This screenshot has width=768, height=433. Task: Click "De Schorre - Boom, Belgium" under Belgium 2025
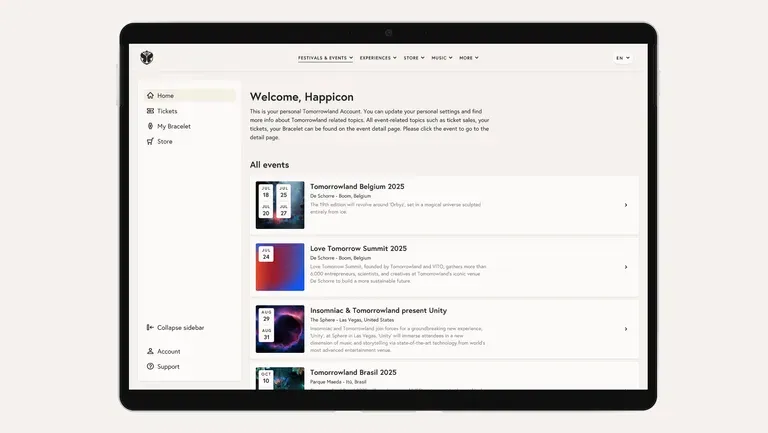pyautogui.click(x=340, y=196)
